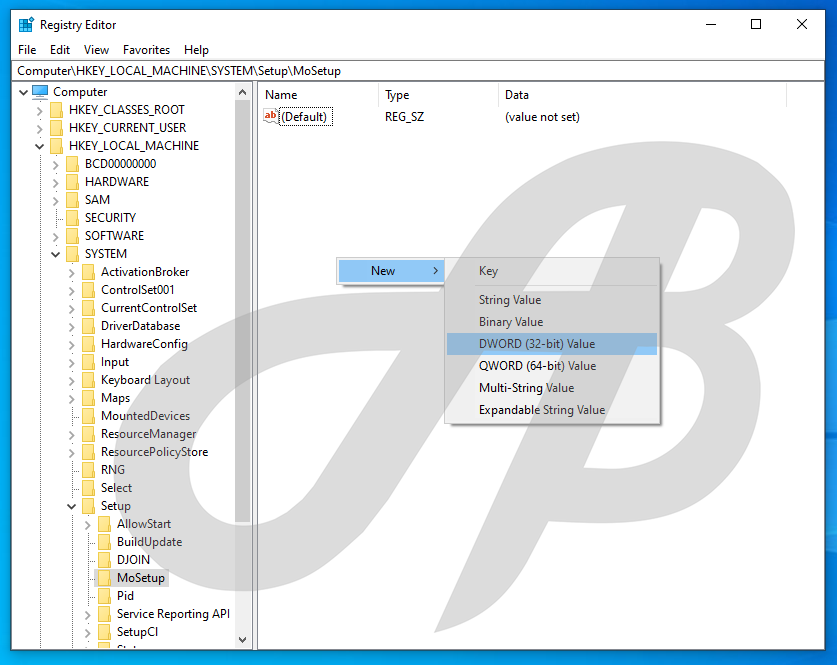The height and width of the screenshot is (665, 837).
Task: Click the DriverDatabase folder icon
Action: point(89,326)
